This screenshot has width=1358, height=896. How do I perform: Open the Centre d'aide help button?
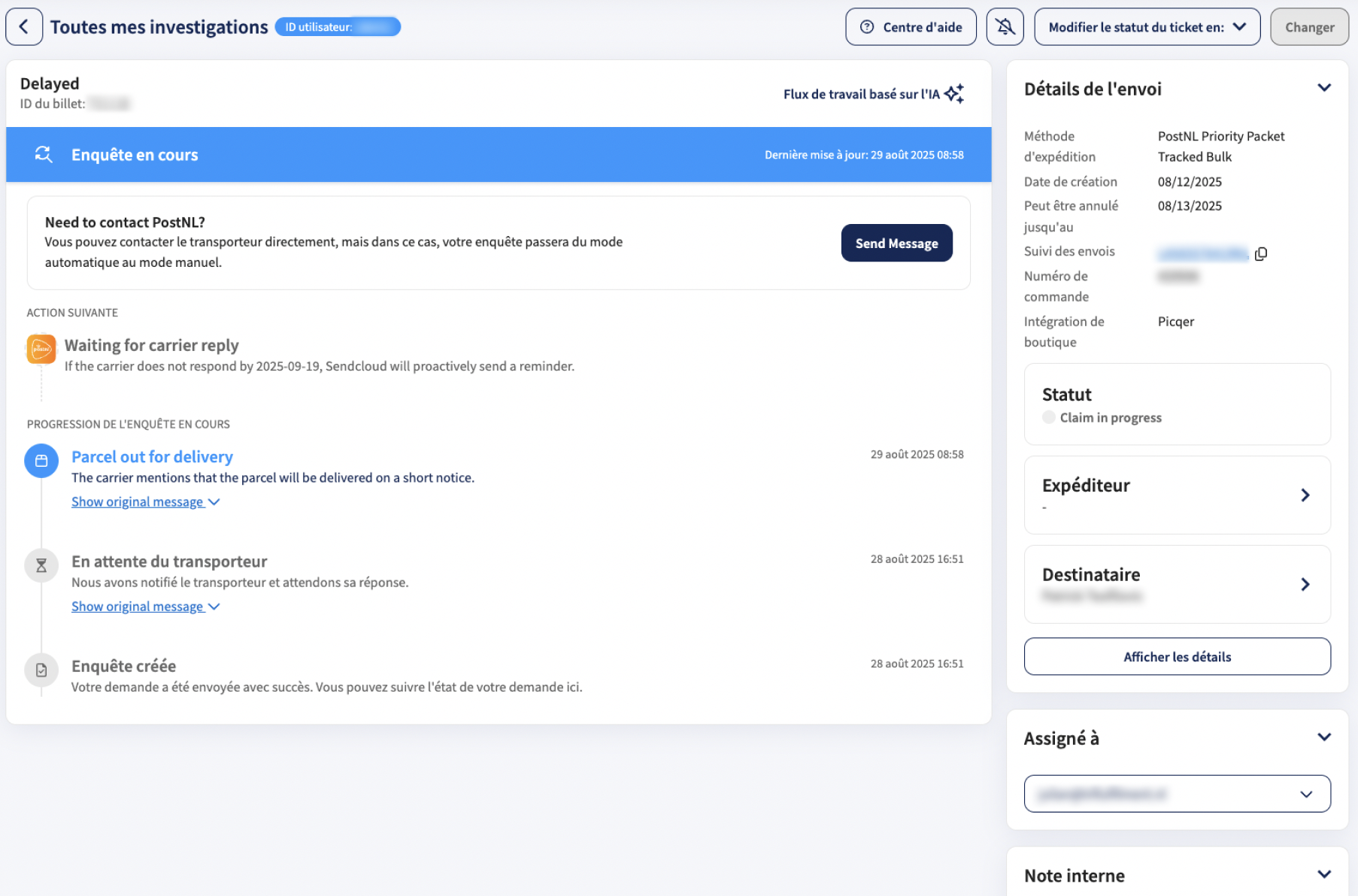tap(911, 27)
